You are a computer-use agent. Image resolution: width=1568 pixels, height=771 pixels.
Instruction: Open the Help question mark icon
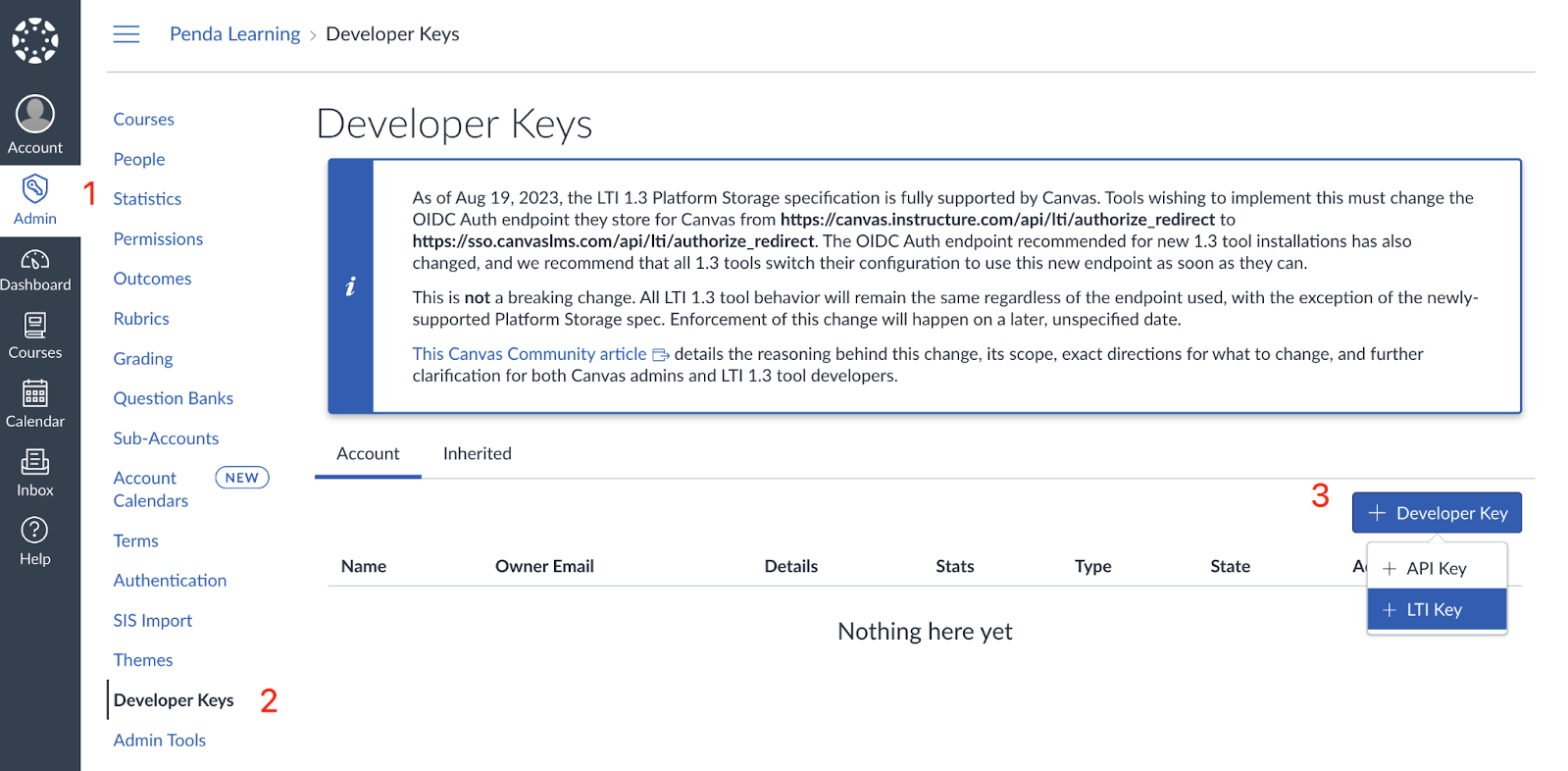[35, 530]
